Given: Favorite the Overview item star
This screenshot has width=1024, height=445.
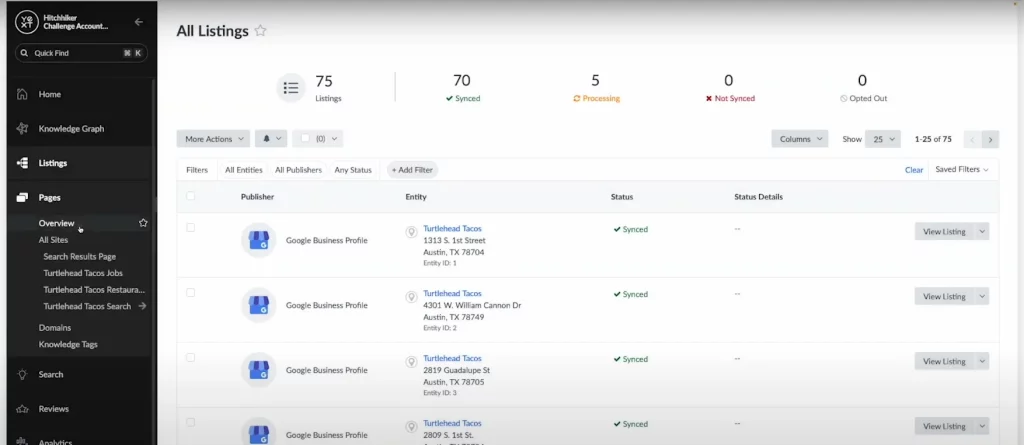Looking at the screenshot, I should coord(143,223).
